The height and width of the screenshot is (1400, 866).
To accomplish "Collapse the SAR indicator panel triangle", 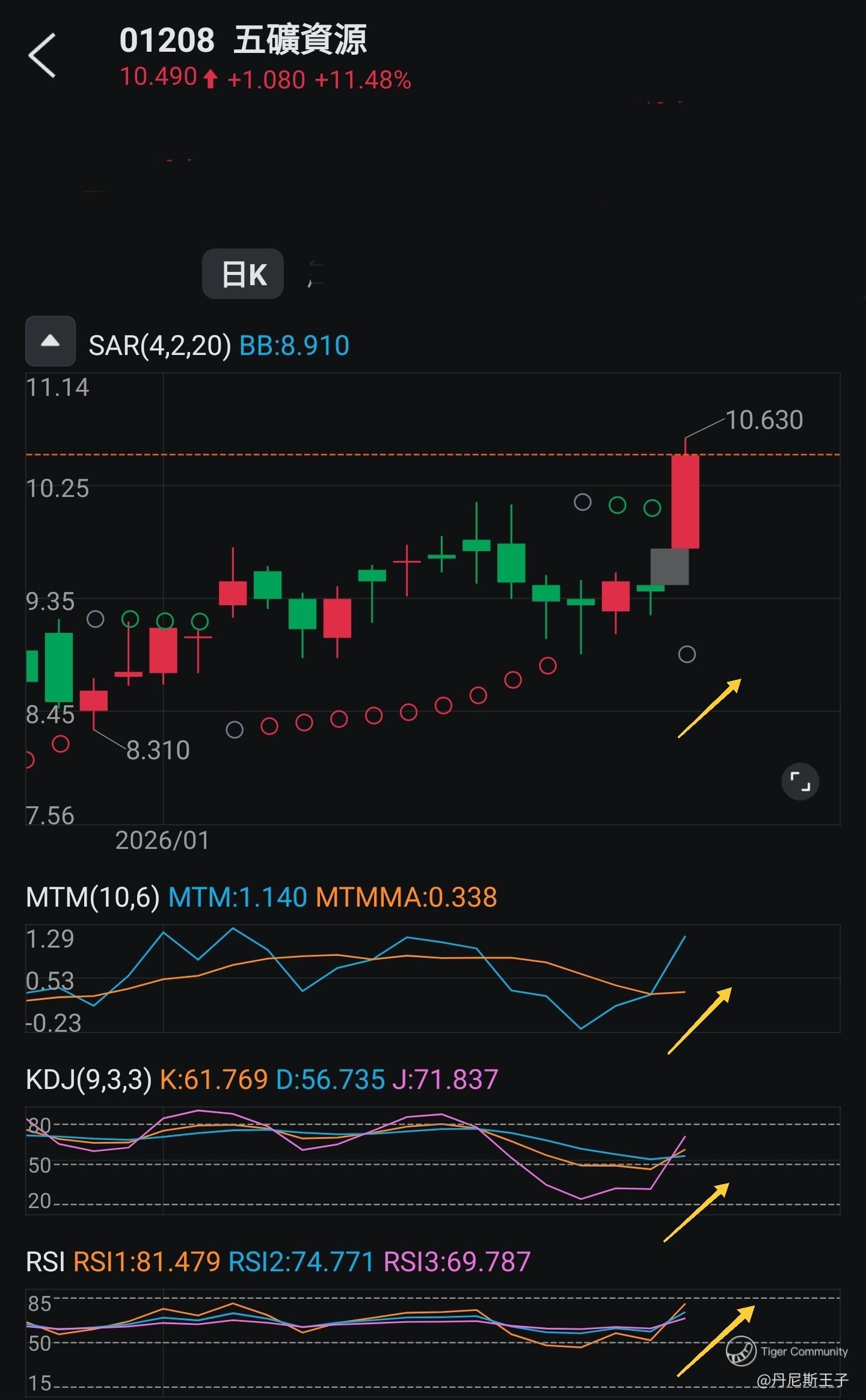I will (51, 341).
